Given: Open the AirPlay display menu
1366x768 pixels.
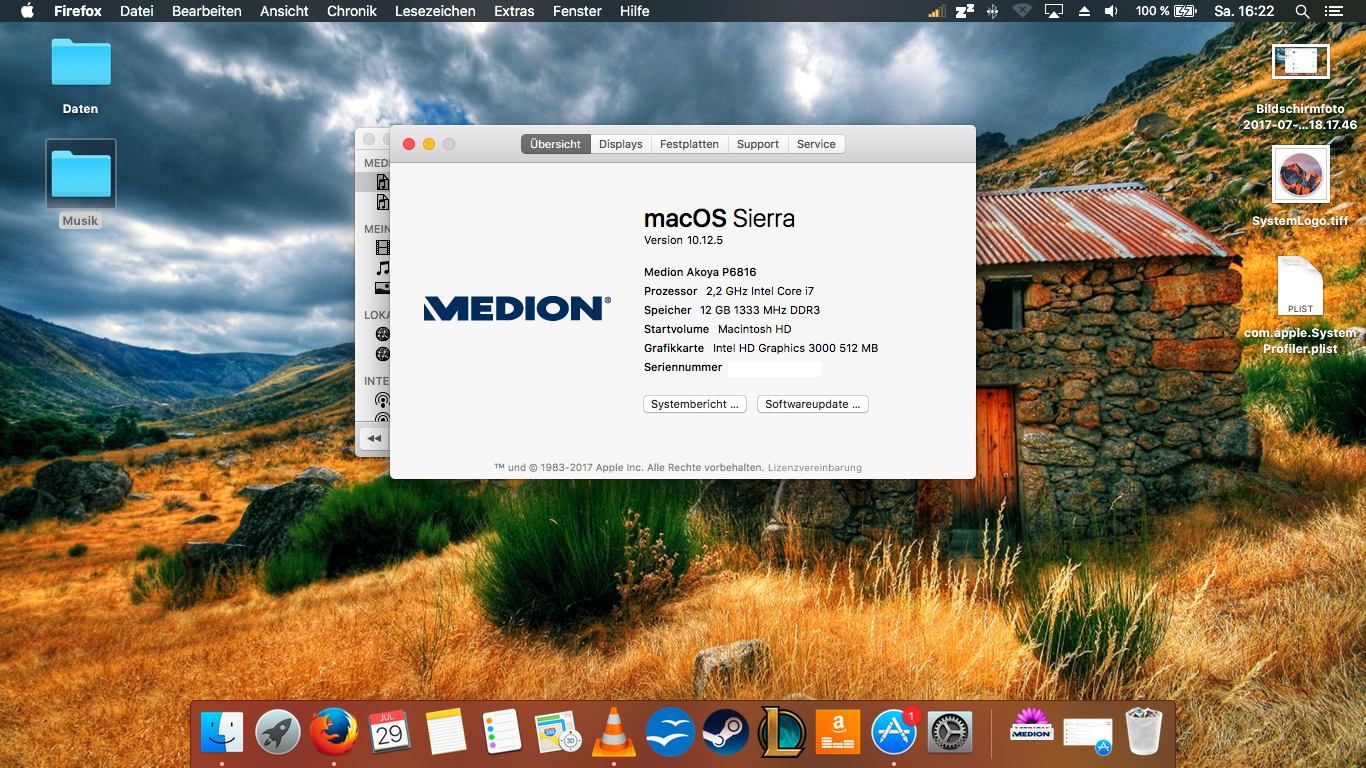Looking at the screenshot, I should (1053, 11).
